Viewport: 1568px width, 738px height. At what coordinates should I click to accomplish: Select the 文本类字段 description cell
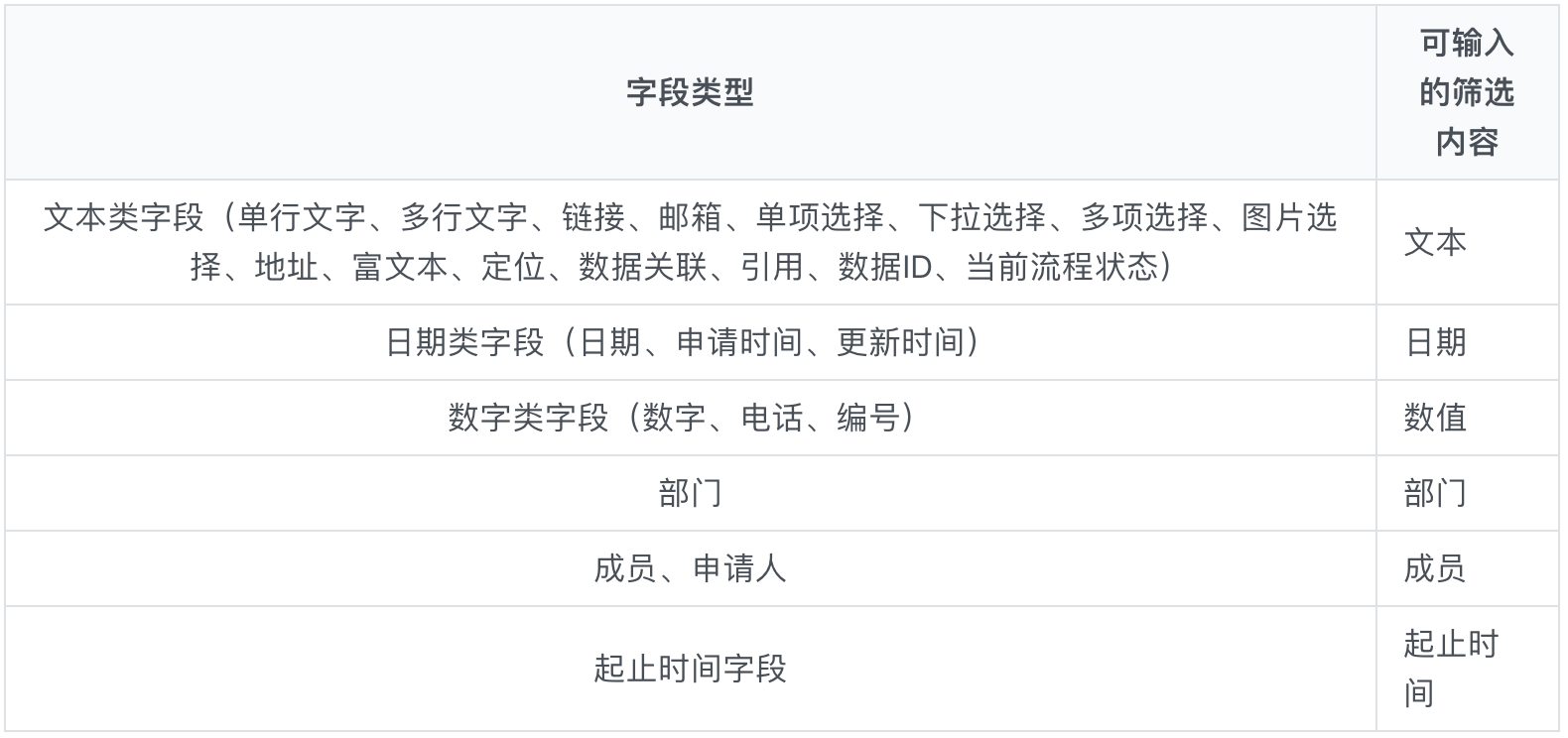(690, 242)
